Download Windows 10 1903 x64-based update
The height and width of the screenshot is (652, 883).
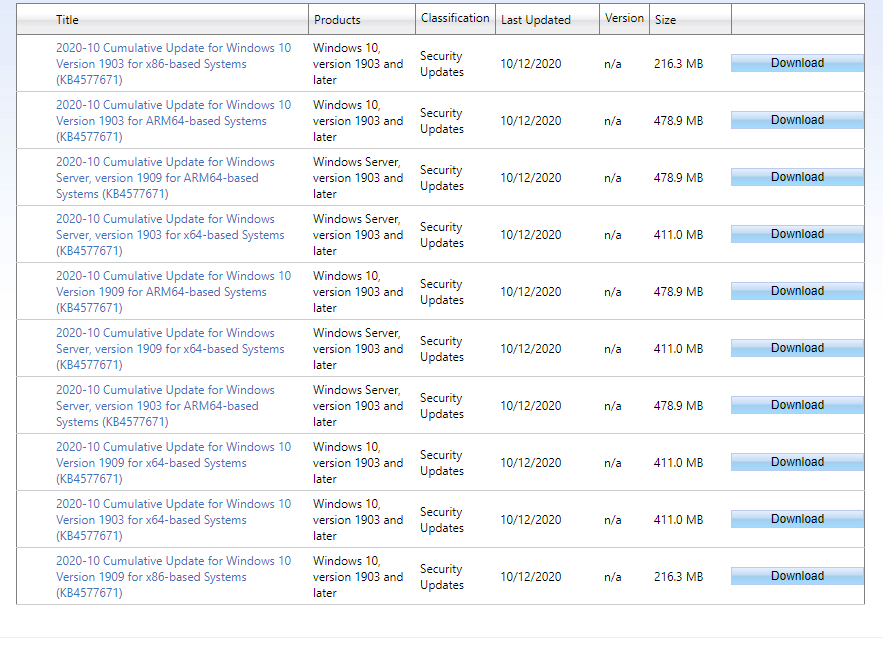[x=797, y=519]
